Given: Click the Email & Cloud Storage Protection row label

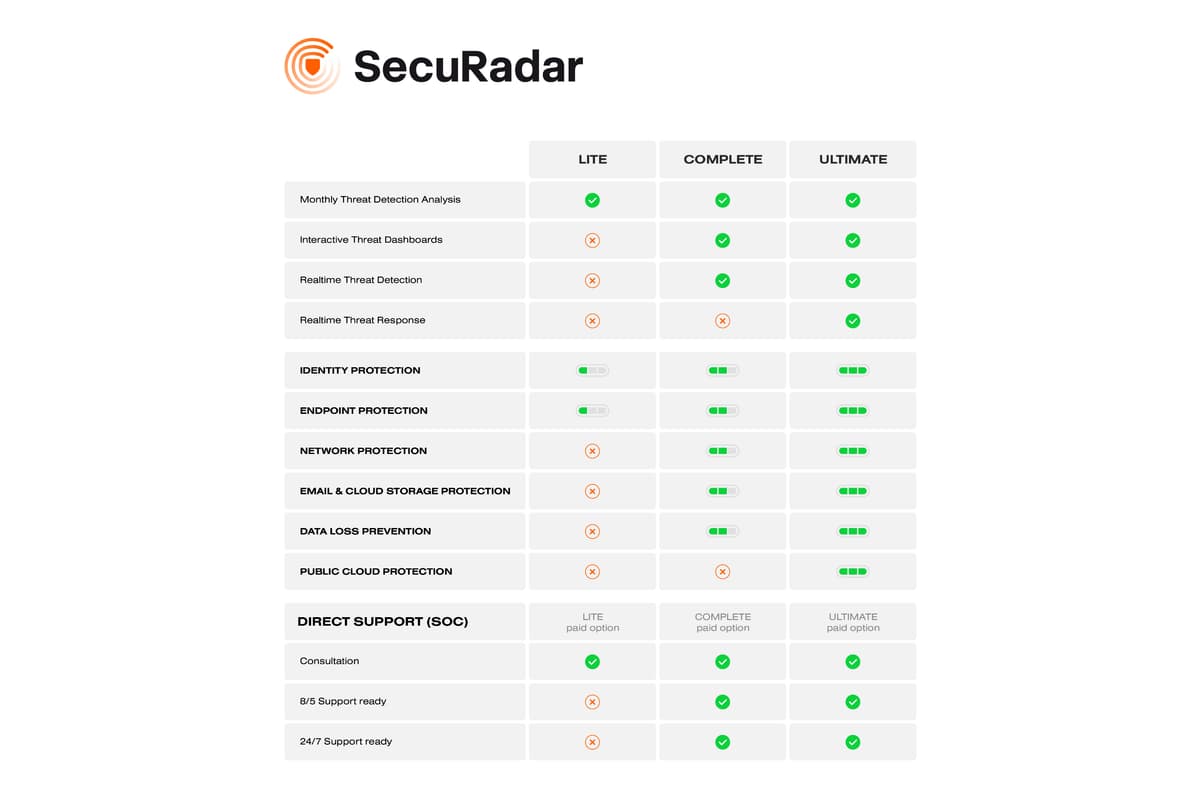Looking at the screenshot, I should click(x=405, y=491).
